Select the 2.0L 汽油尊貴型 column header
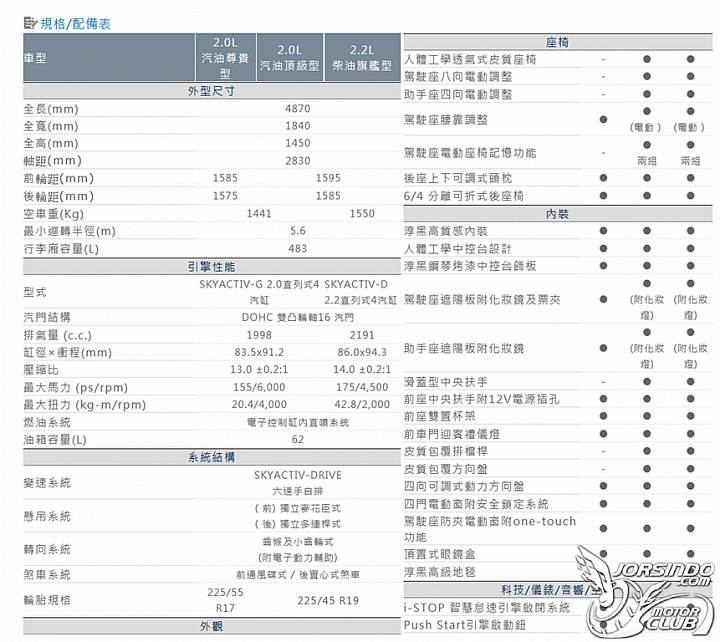This screenshot has width=720, height=642. (x=225, y=58)
